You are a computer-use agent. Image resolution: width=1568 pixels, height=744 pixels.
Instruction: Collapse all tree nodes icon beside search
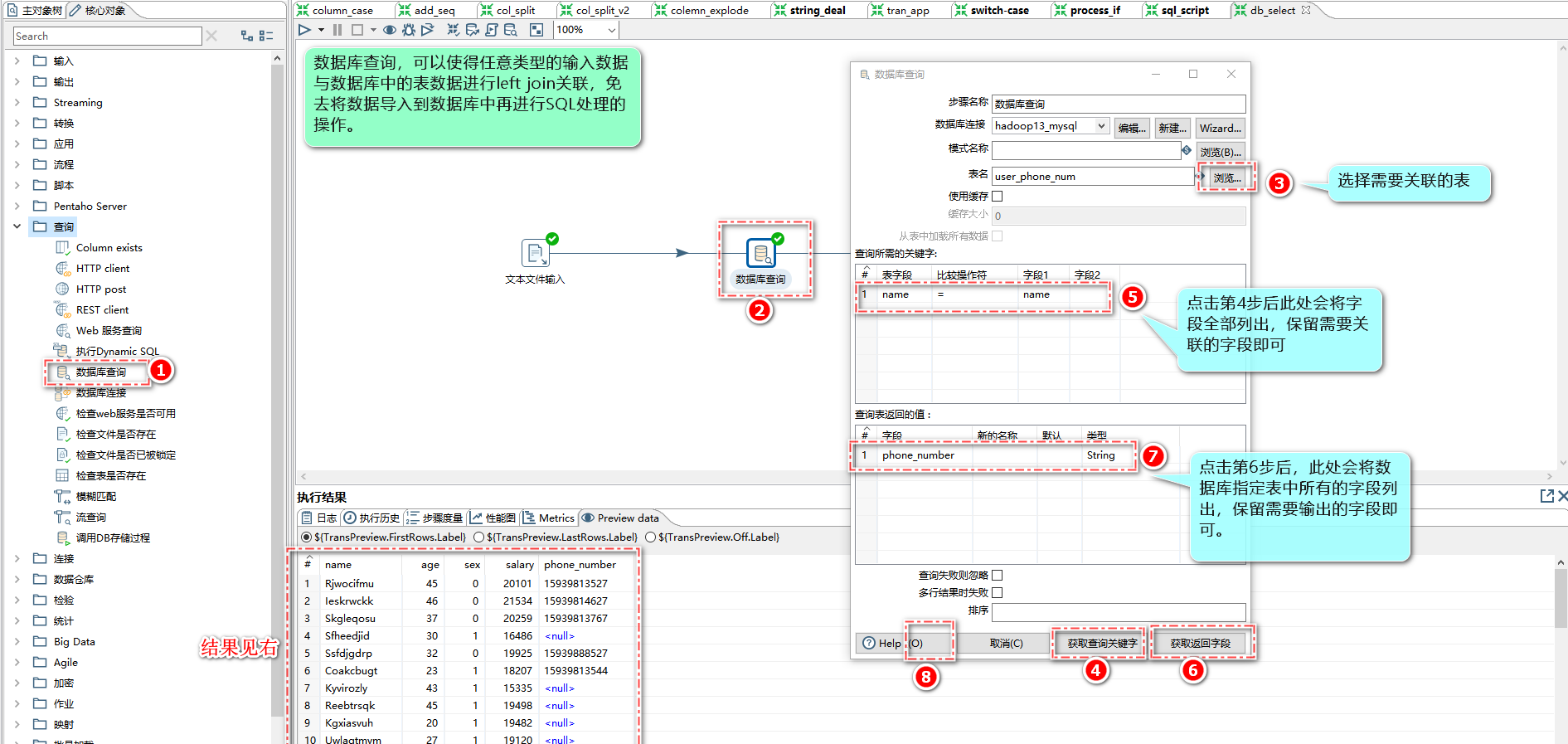[x=266, y=36]
